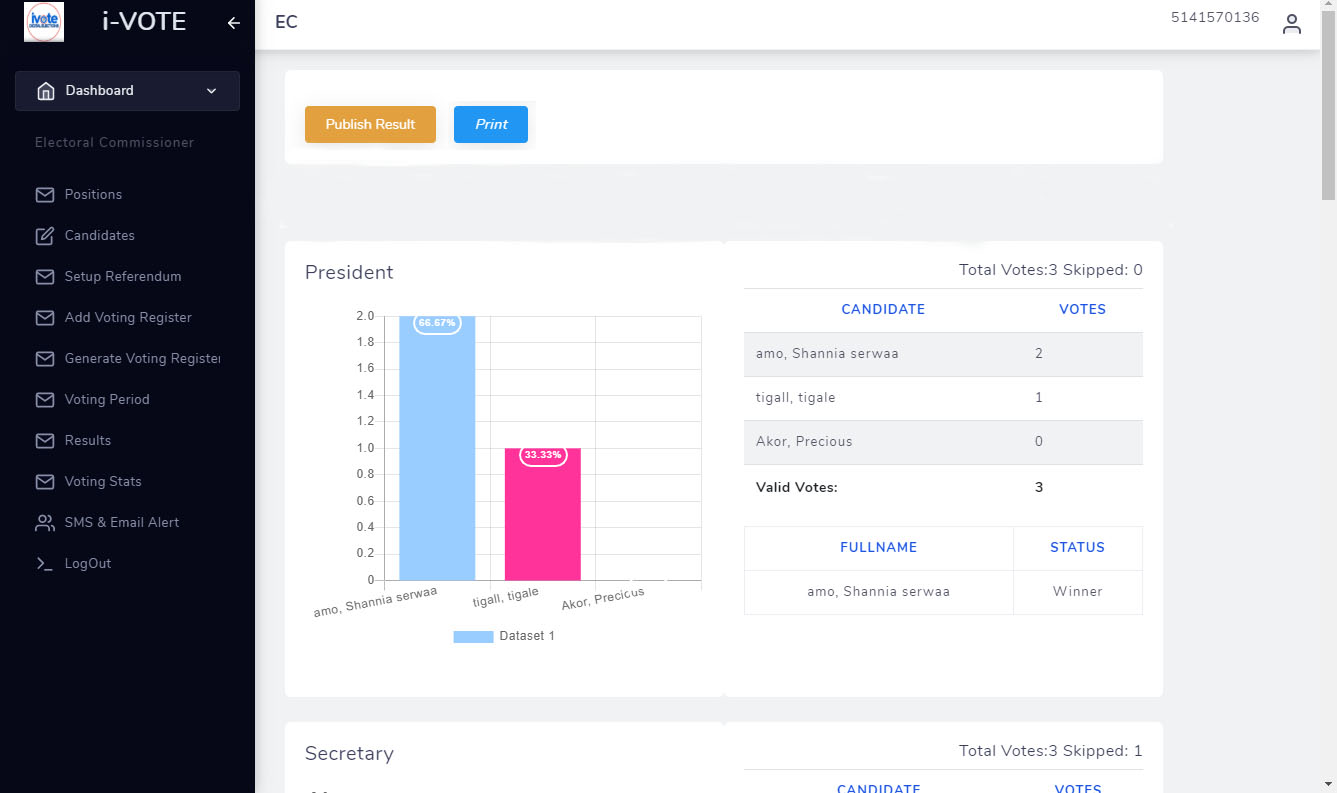Click the pink tigall, tigale bar
1337x793 pixels.
(x=543, y=515)
